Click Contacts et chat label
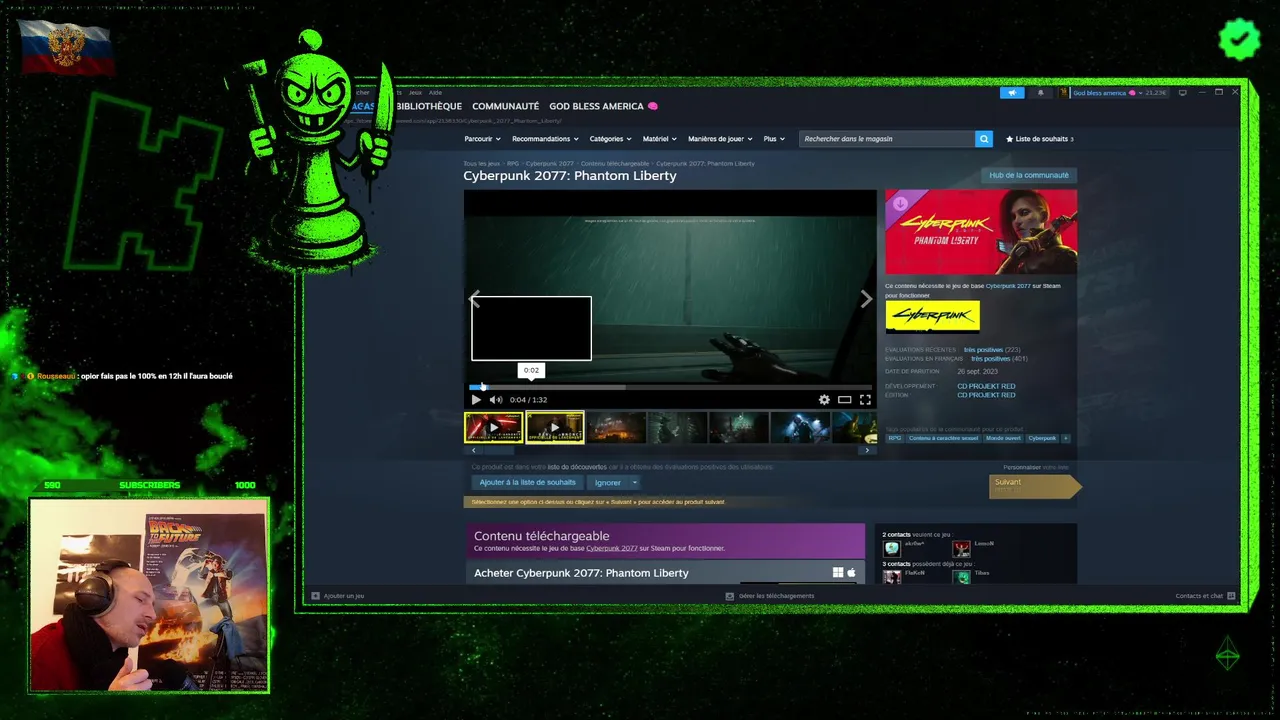 (1199, 596)
